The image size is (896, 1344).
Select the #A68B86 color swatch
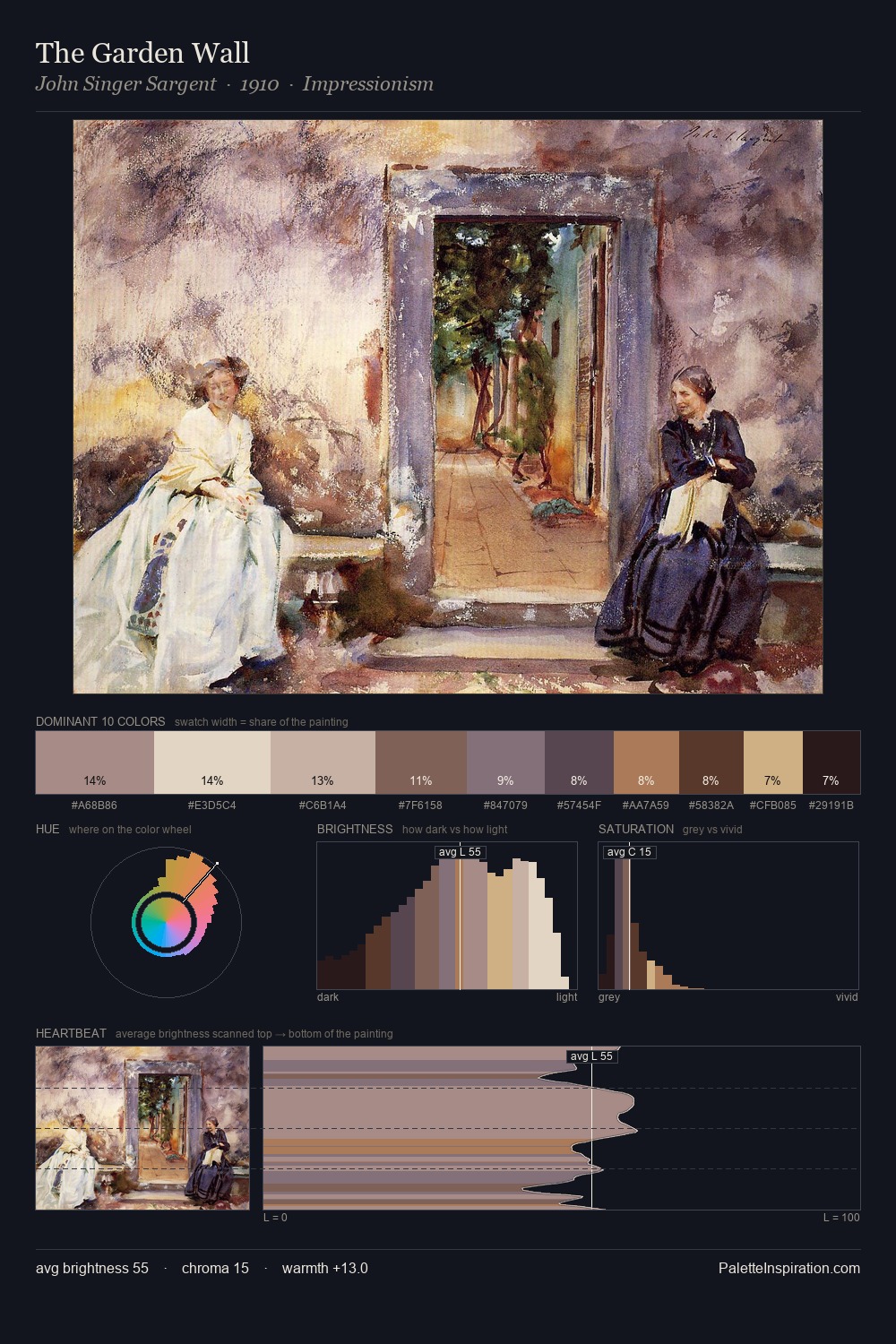[x=95, y=762]
